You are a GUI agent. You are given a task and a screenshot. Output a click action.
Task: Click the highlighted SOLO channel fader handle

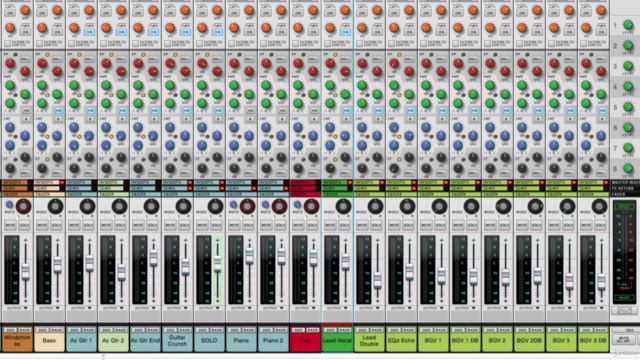218,264
